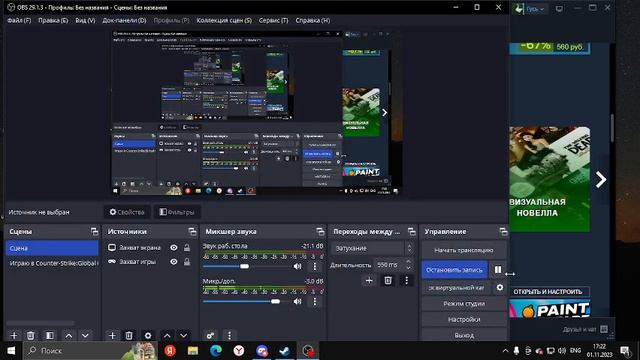Mute Звук раб. стола audio
This screenshot has width=640, height=360.
pyautogui.click(x=298, y=267)
